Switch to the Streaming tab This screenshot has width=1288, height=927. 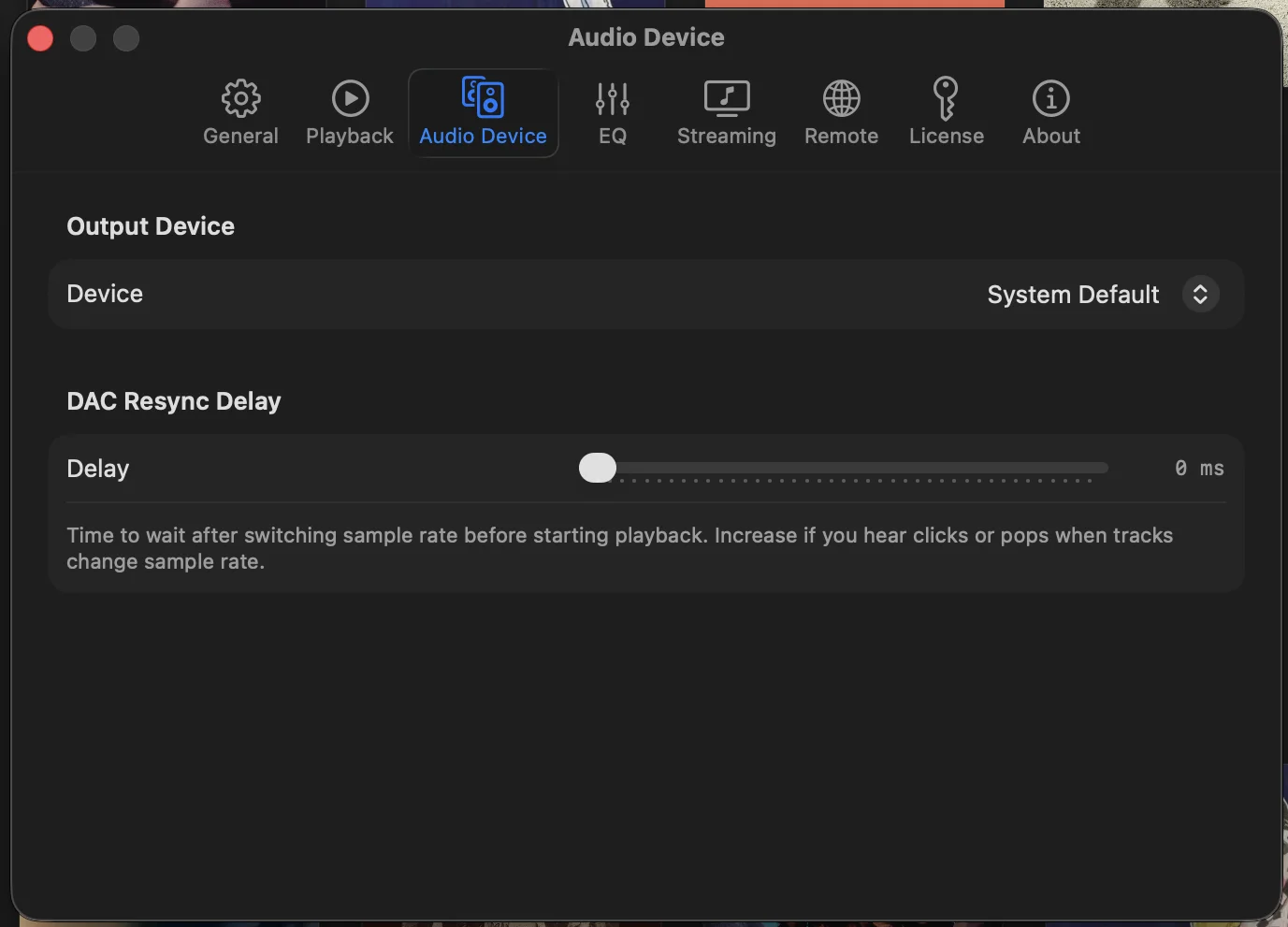point(726,112)
